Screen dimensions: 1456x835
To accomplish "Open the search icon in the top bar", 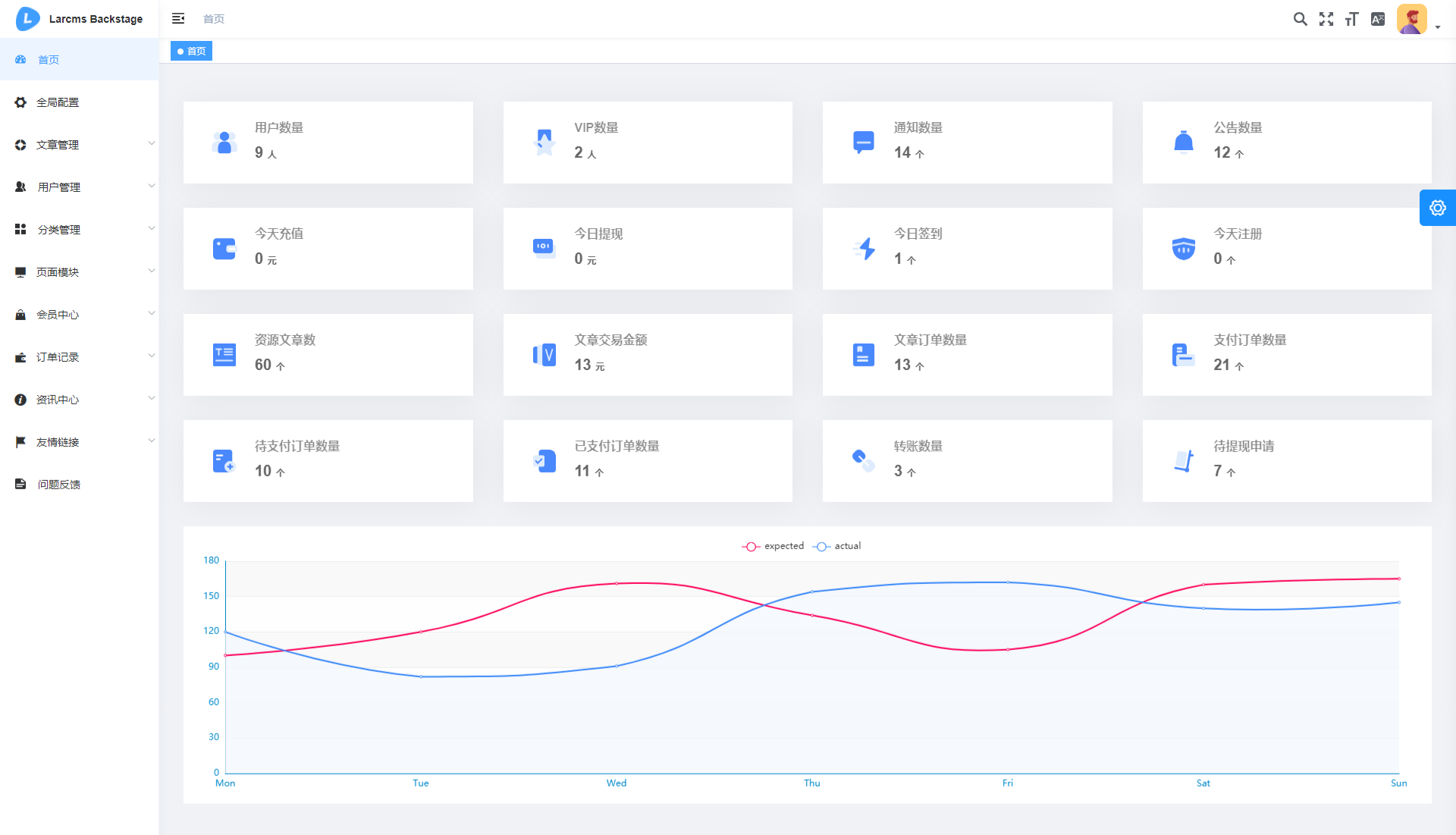I will click(1301, 18).
